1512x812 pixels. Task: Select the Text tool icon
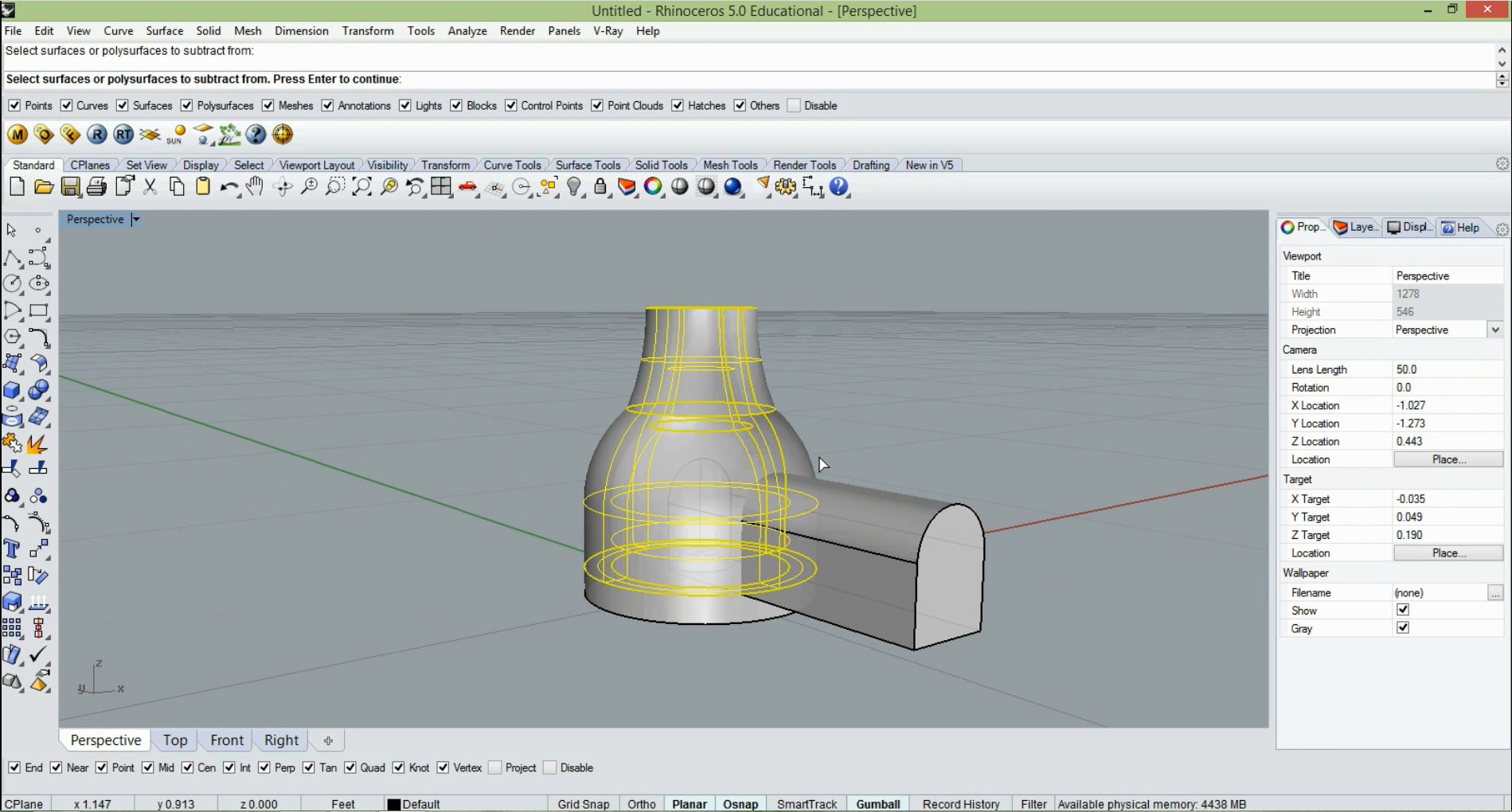pyautogui.click(x=12, y=548)
